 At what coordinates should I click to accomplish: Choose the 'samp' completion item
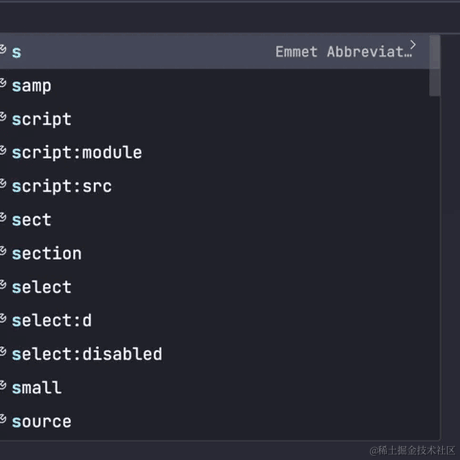pyautogui.click(x=215, y=86)
